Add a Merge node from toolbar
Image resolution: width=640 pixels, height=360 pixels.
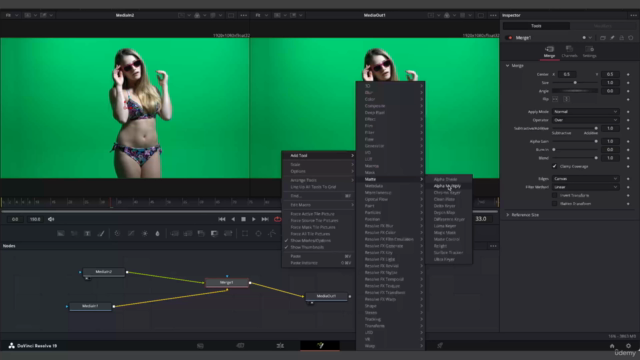174,233
